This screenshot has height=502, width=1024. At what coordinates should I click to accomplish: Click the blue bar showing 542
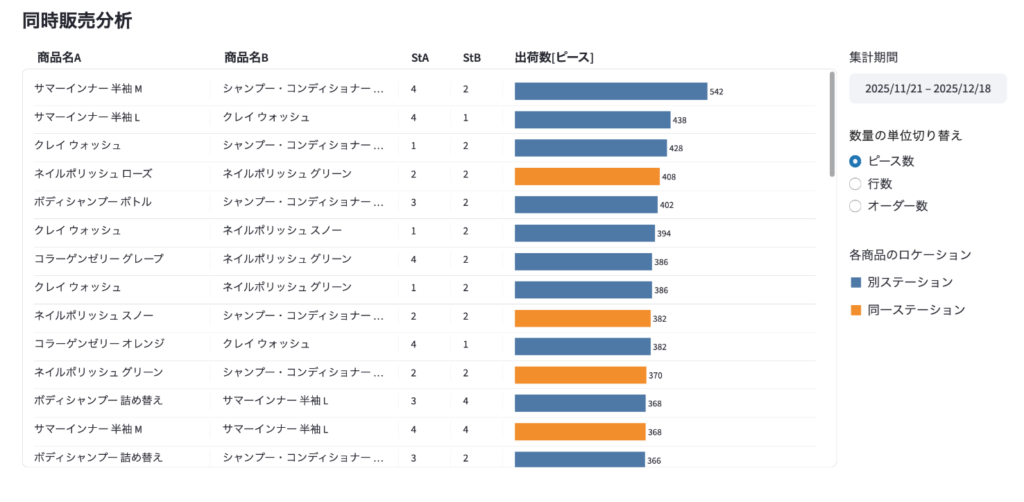tap(610, 91)
